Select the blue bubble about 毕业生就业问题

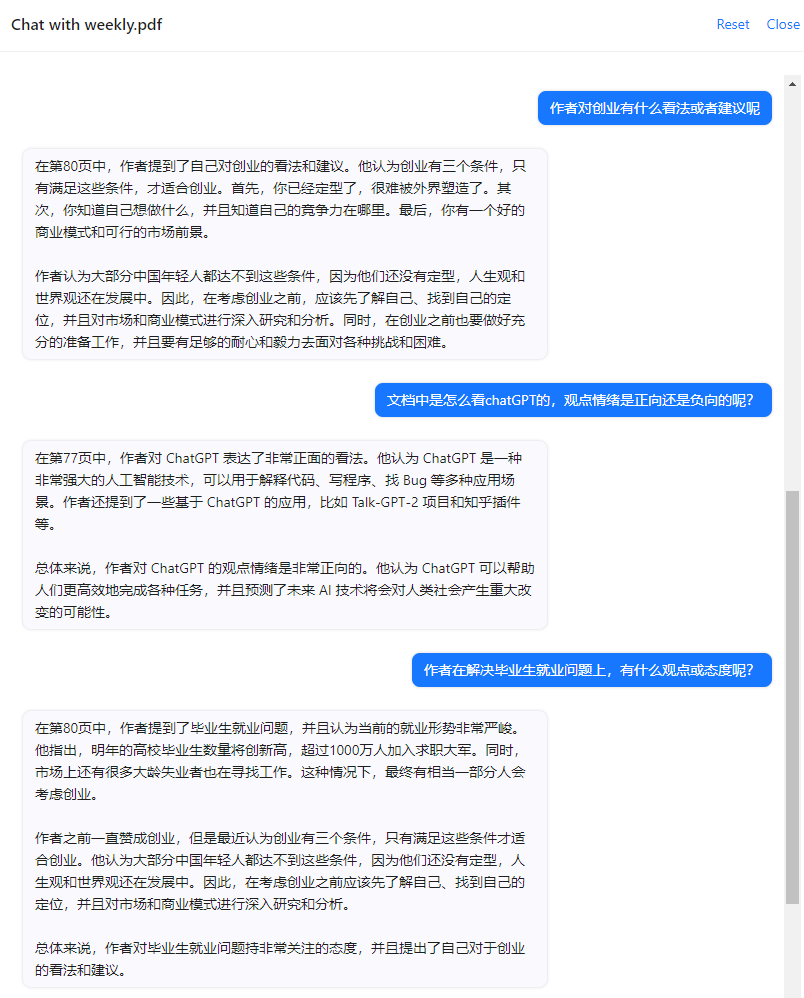pyautogui.click(x=591, y=670)
